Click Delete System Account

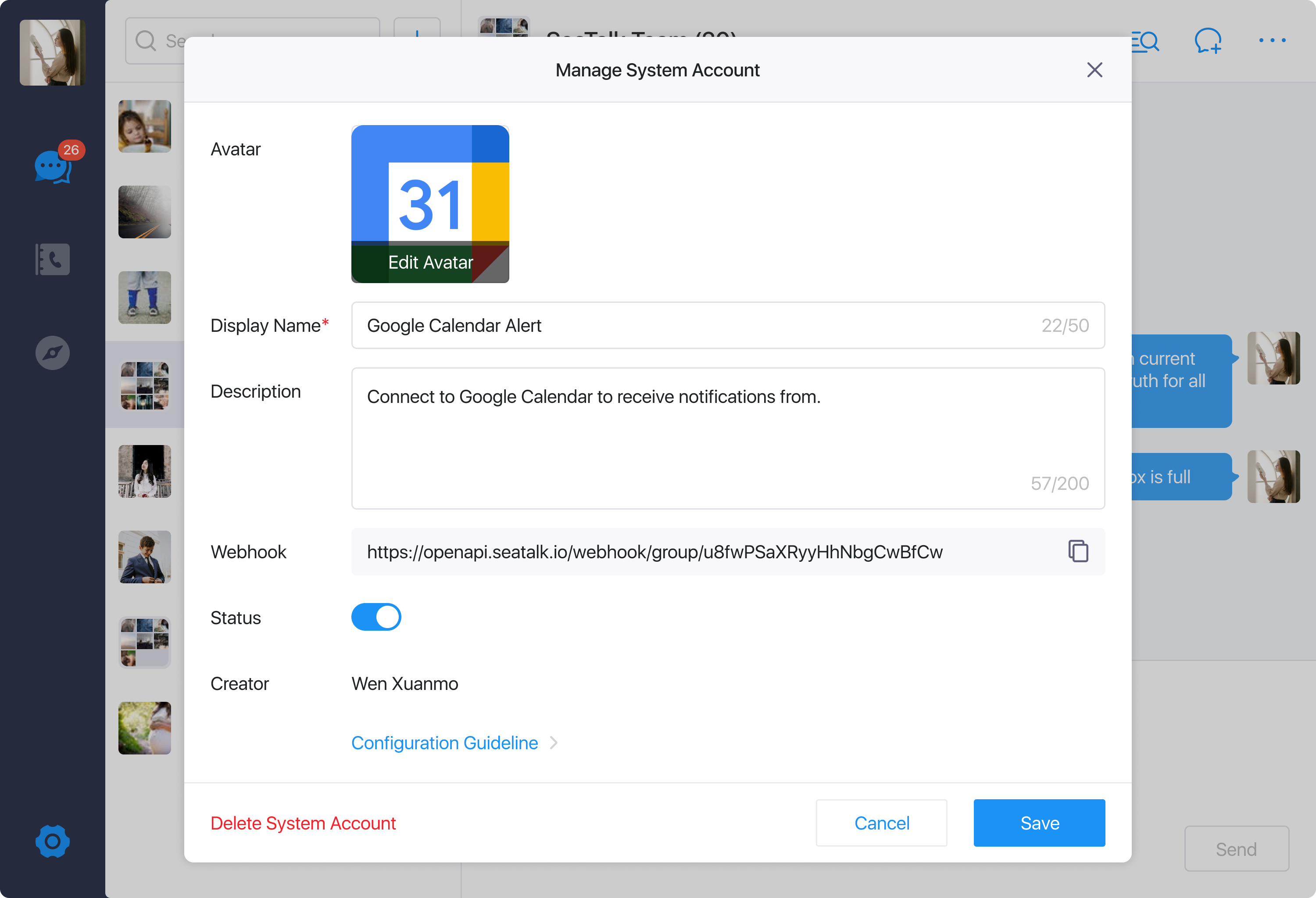[x=303, y=823]
